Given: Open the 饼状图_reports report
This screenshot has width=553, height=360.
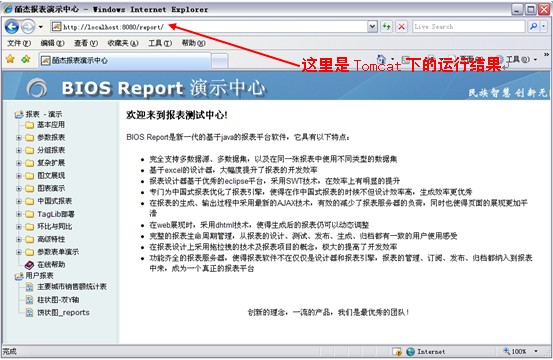Looking at the screenshot, I should click(63, 312).
